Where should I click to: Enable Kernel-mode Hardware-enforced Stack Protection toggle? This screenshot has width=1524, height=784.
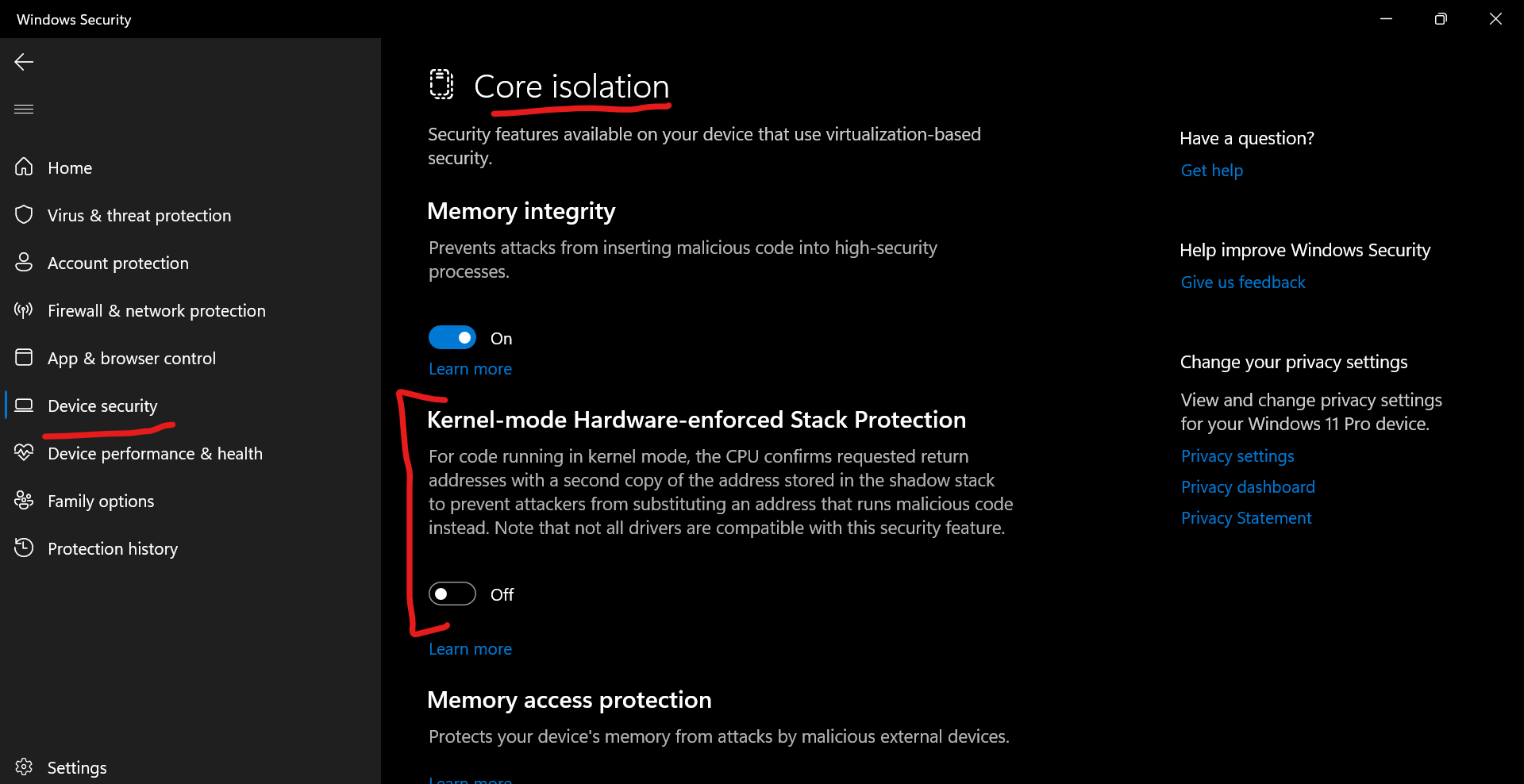(452, 594)
